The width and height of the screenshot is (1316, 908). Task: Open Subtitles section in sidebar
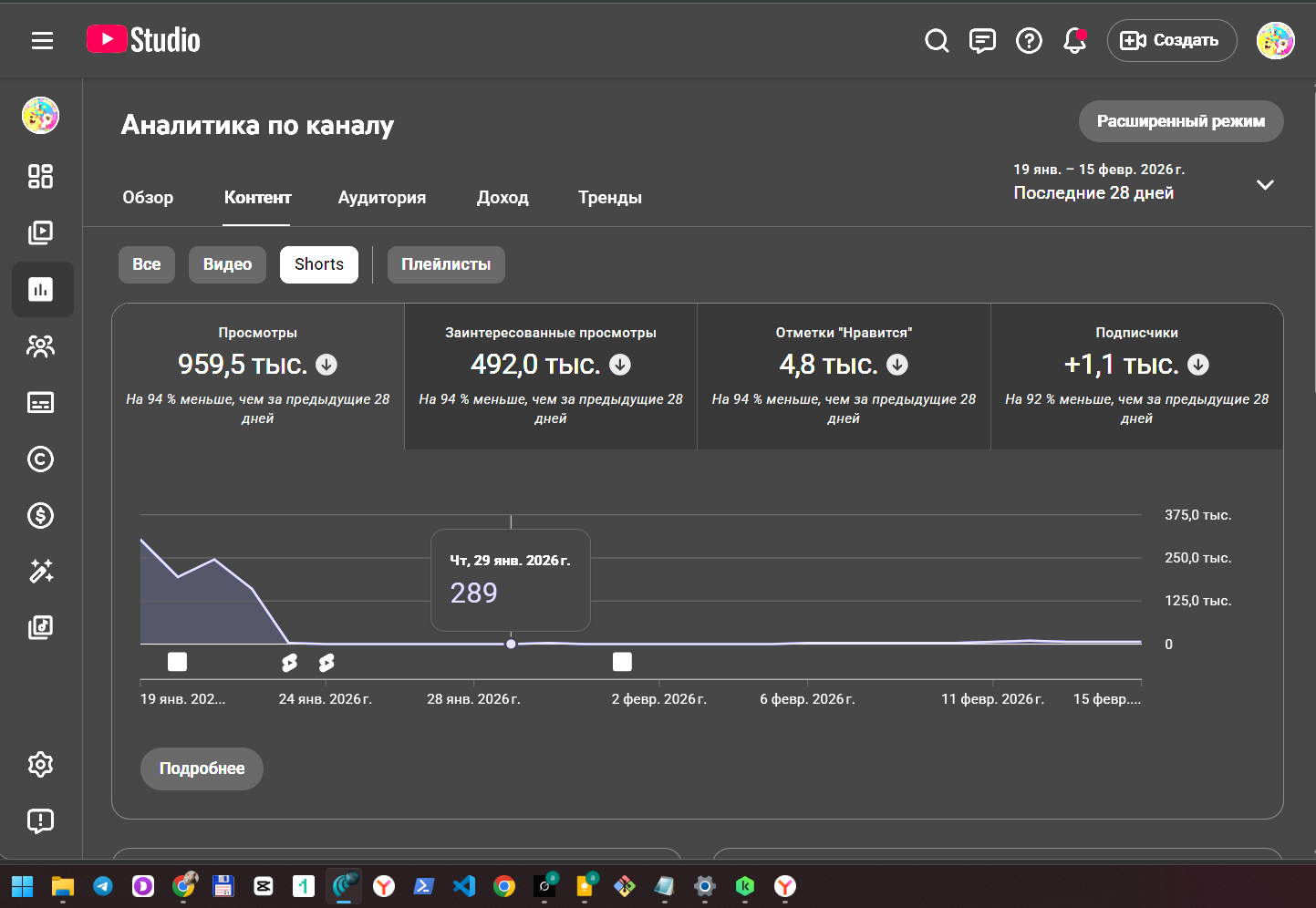[x=40, y=402]
